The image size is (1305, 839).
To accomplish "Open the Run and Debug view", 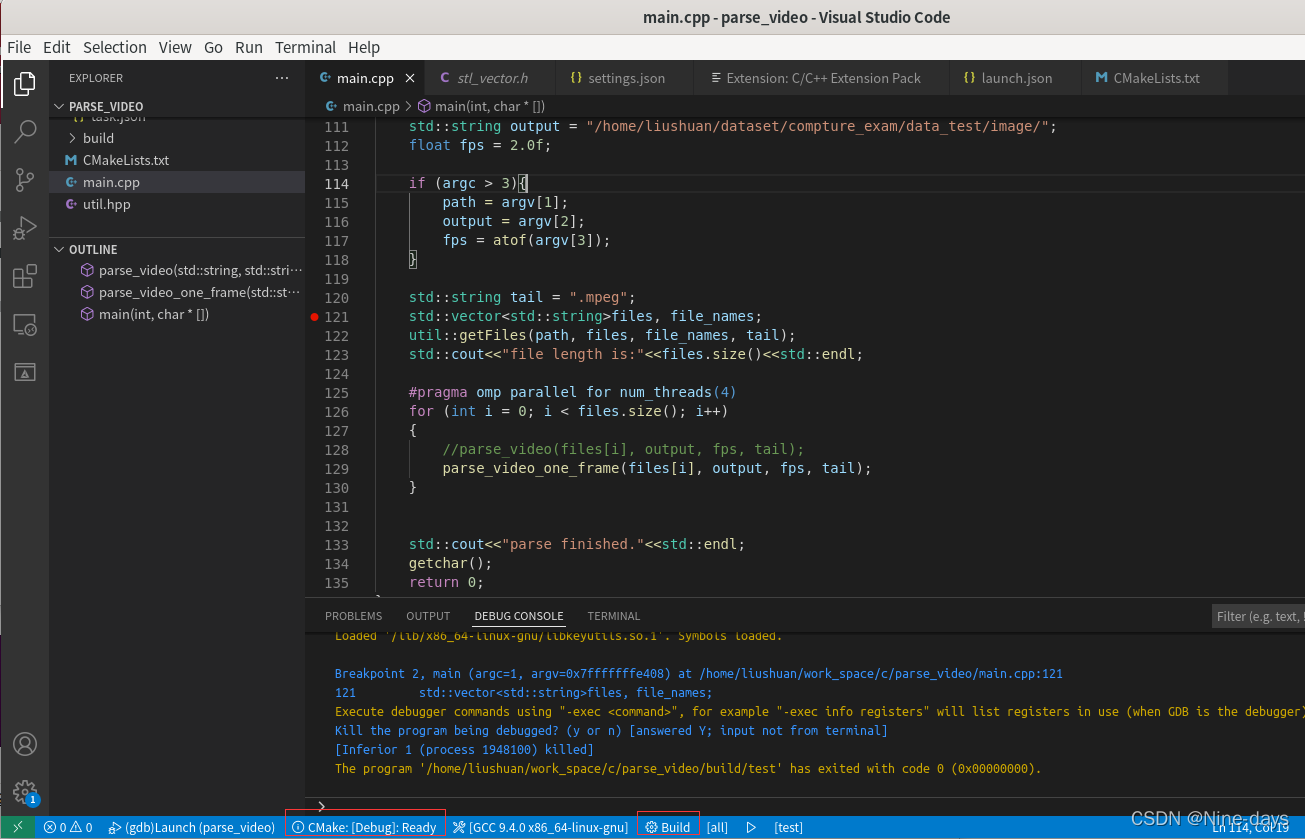I will tap(24, 228).
